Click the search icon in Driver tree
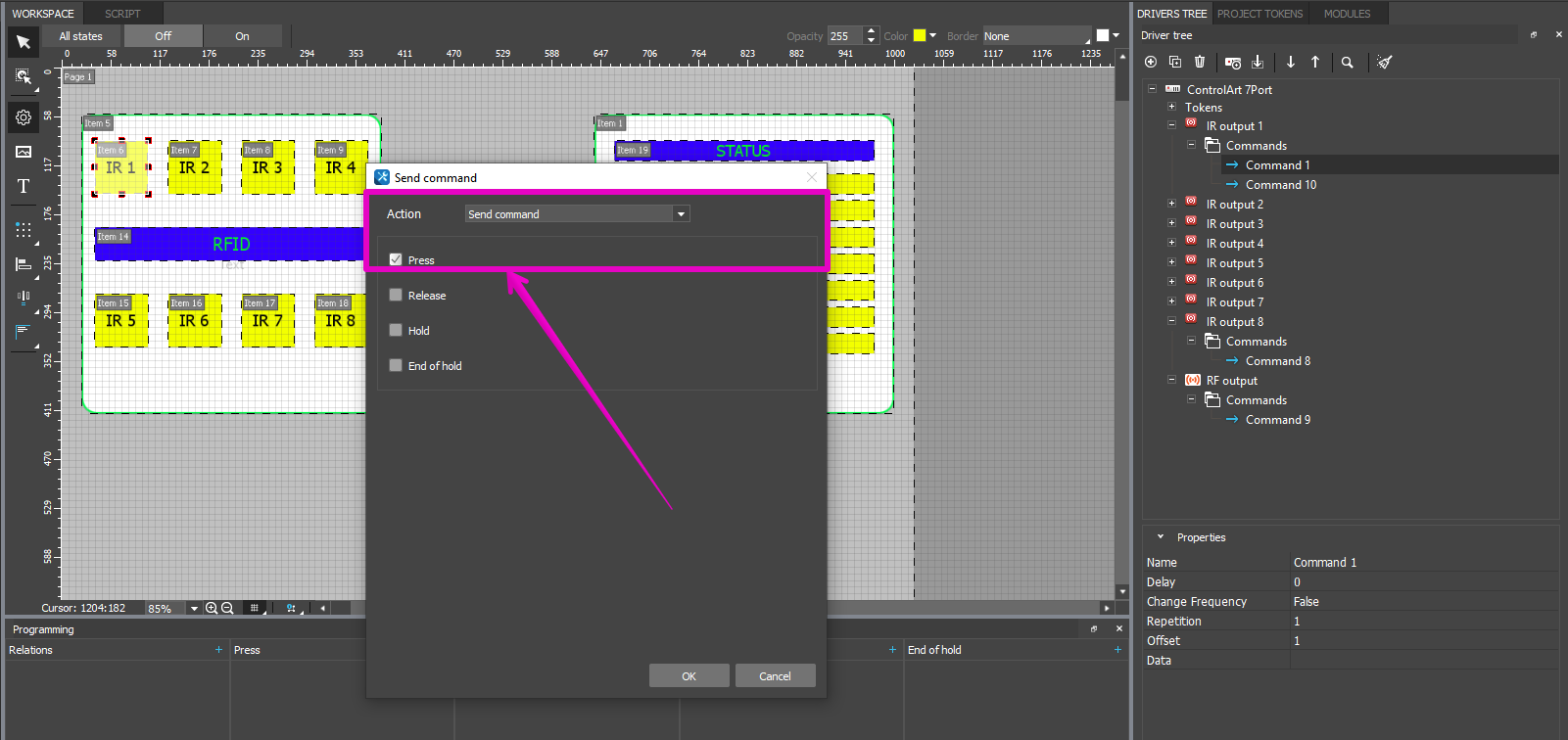 pos(1348,62)
